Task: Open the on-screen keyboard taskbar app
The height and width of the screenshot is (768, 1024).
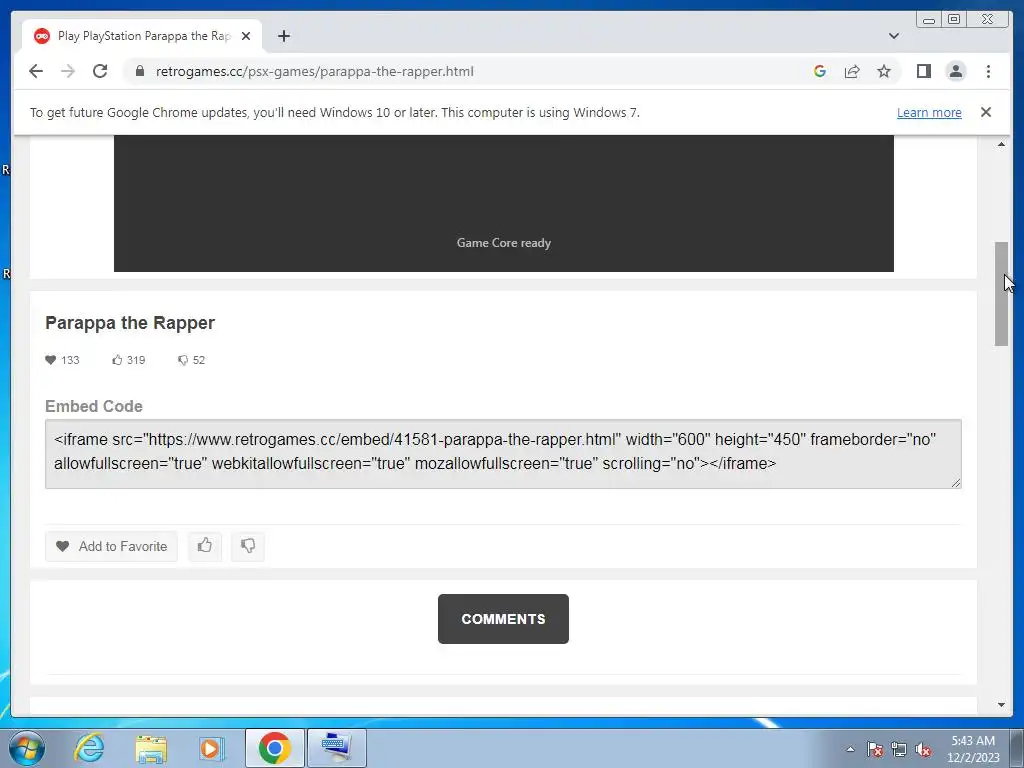Action: point(337,748)
